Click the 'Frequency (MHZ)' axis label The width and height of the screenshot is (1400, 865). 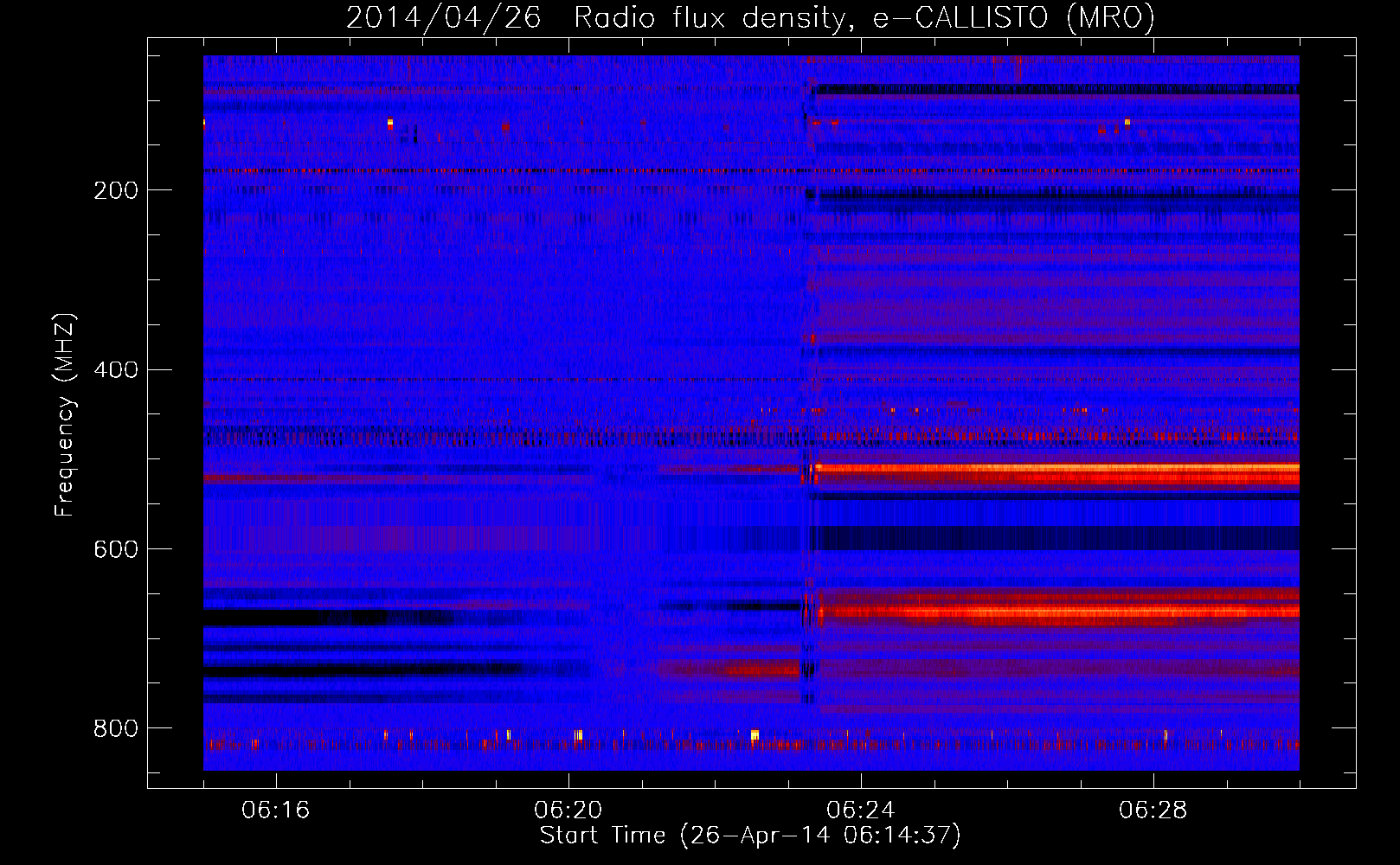pyautogui.click(x=65, y=414)
